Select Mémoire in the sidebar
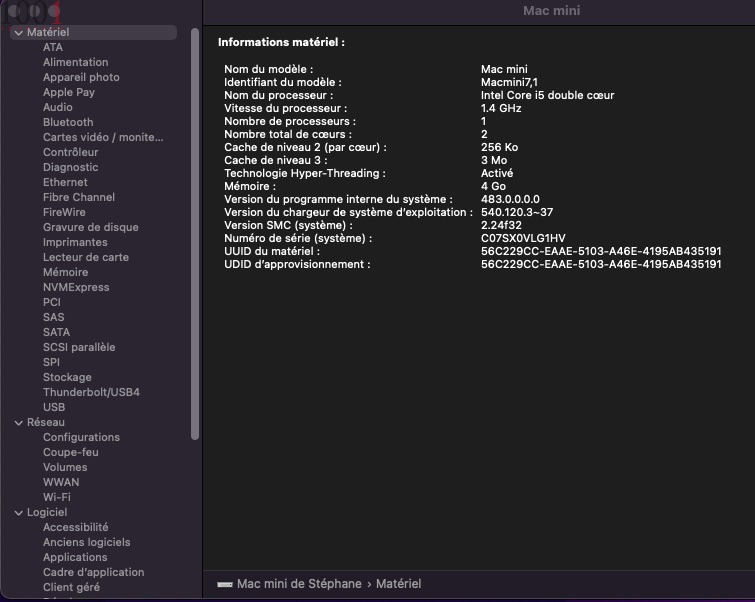 coord(65,272)
